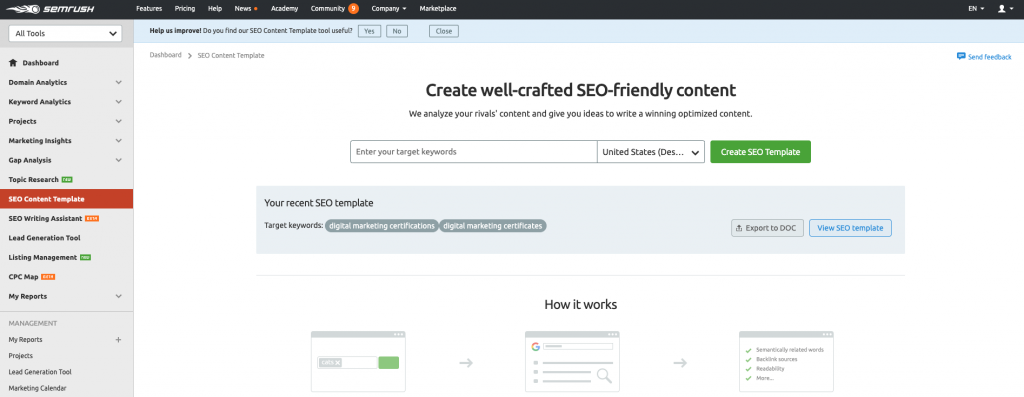
Task: Select SEO Content Template in sidebar
Action: tap(66, 199)
